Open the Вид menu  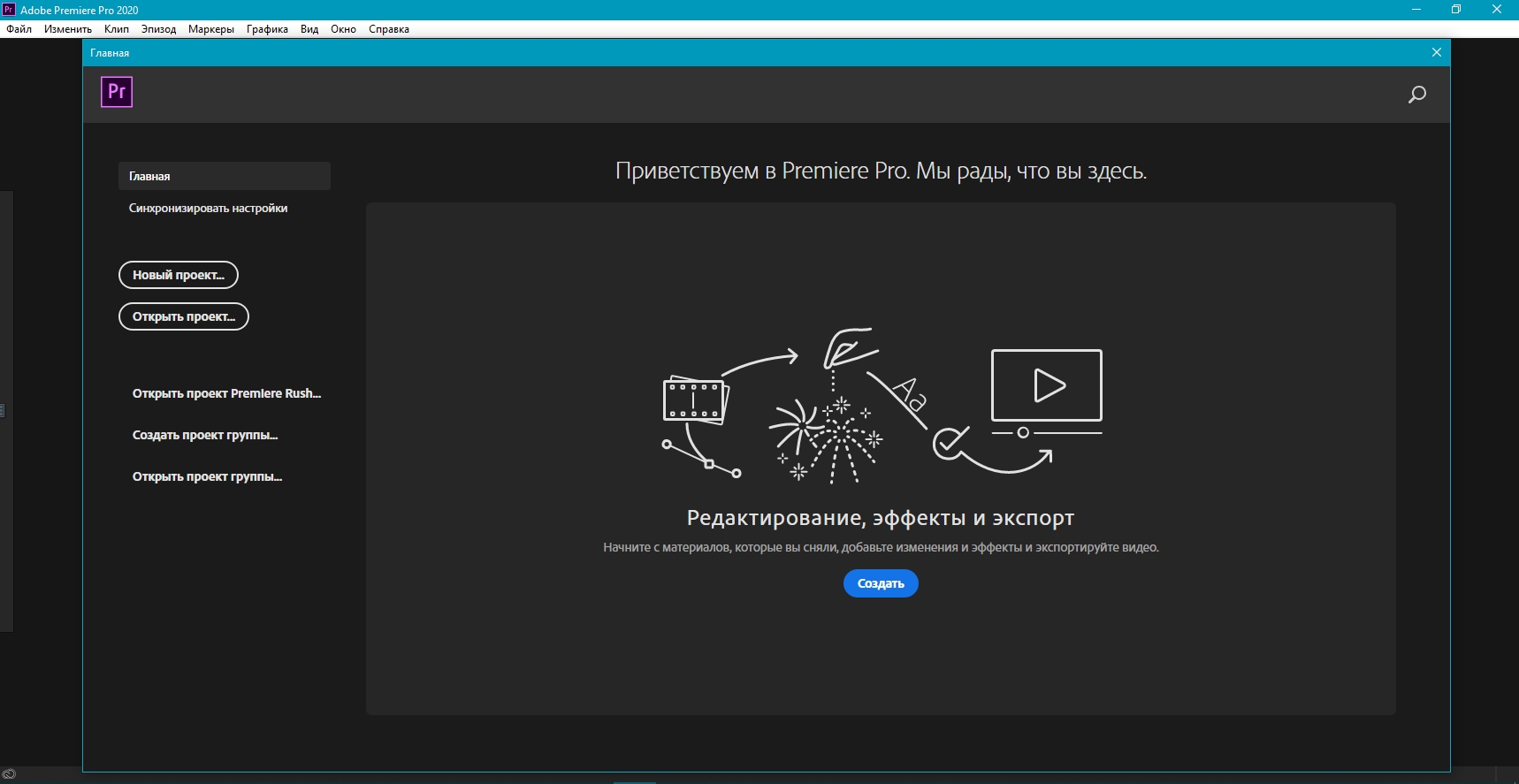[309, 29]
